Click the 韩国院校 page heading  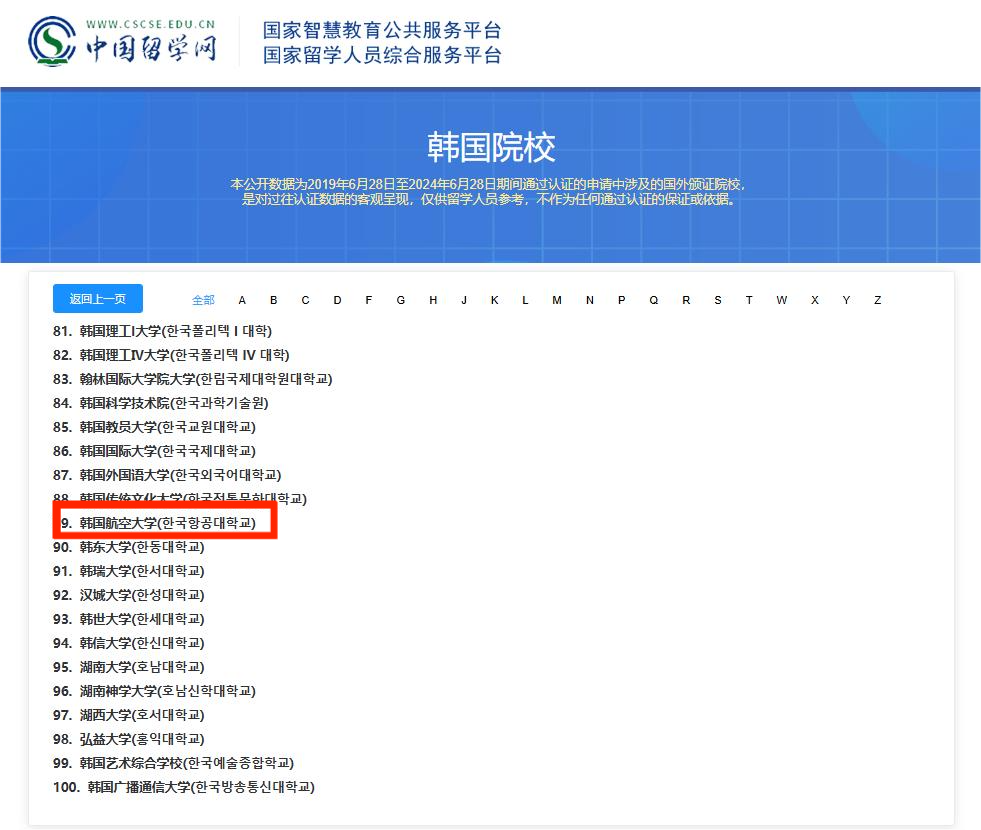[490, 147]
